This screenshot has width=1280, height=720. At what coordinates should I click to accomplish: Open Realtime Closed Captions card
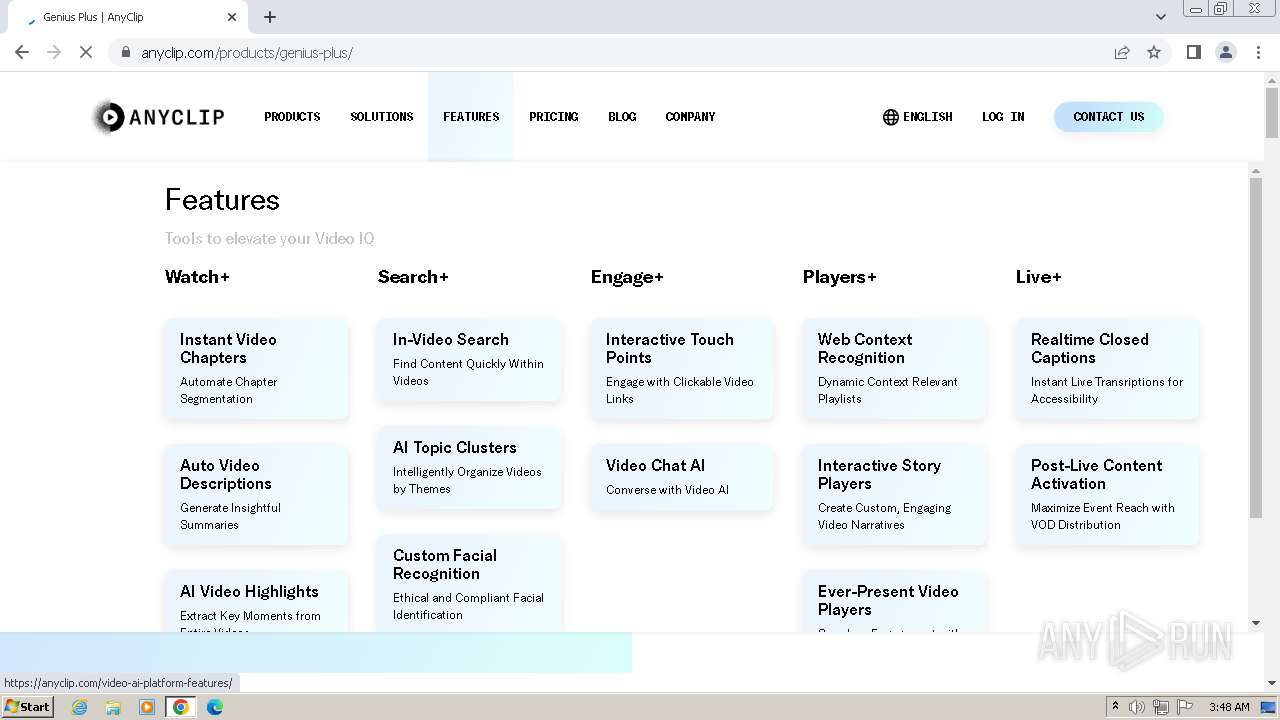[1107, 368]
